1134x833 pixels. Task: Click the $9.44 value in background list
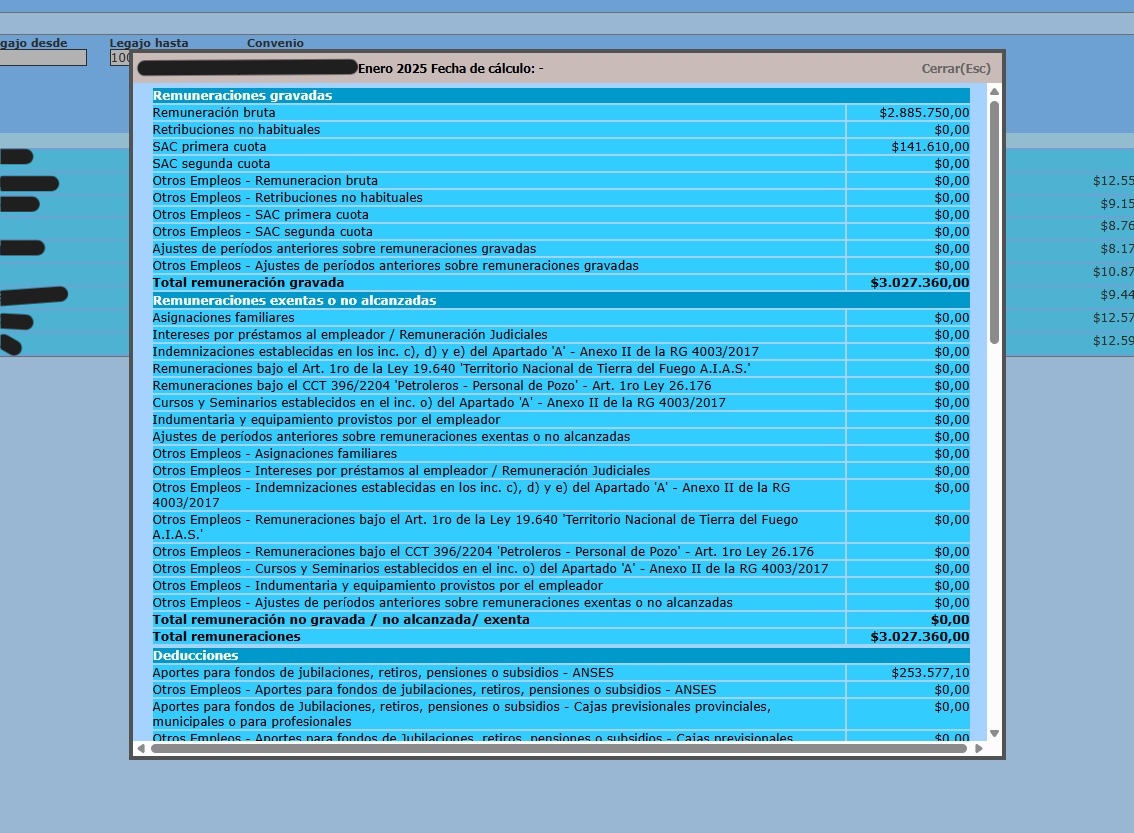[1117, 294]
